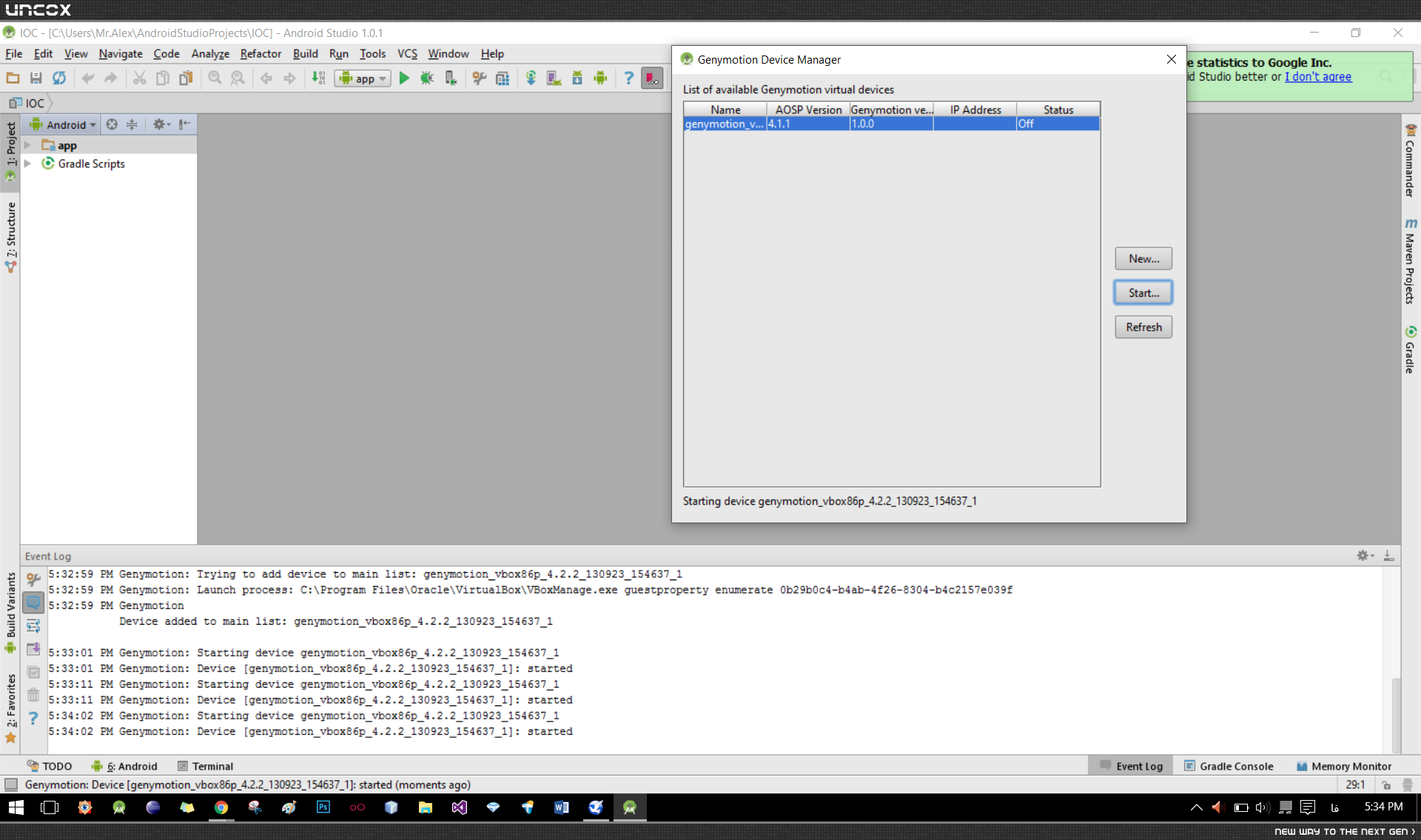Open the Memory Monitor tab

pos(1344,766)
